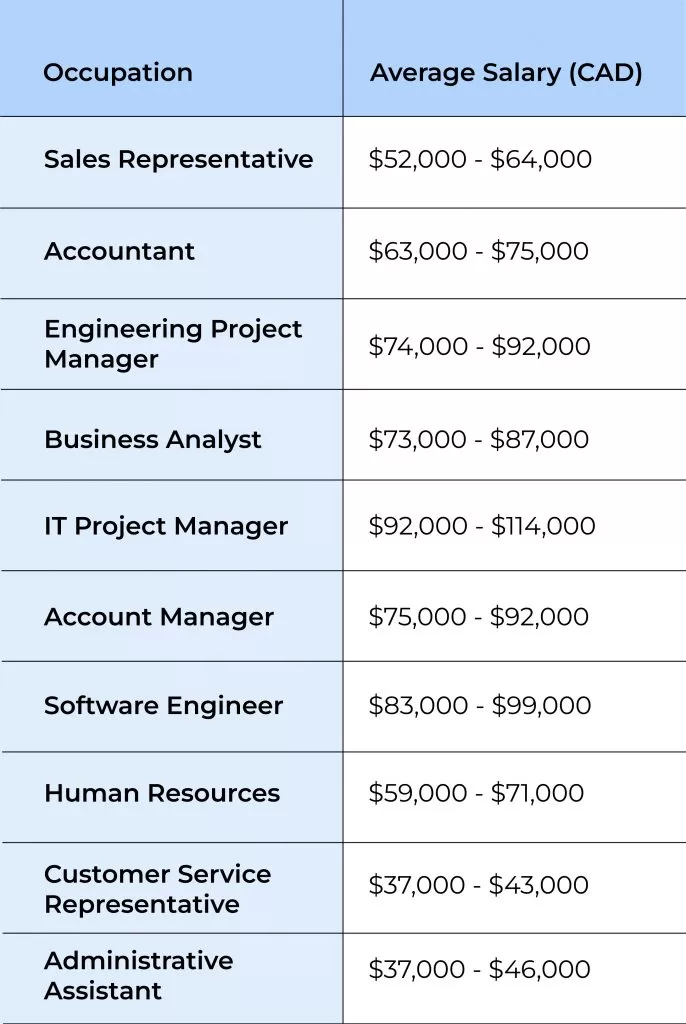Select the Human Resources cell
This screenshot has height=1024, width=686.
click(x=162, y=794)
